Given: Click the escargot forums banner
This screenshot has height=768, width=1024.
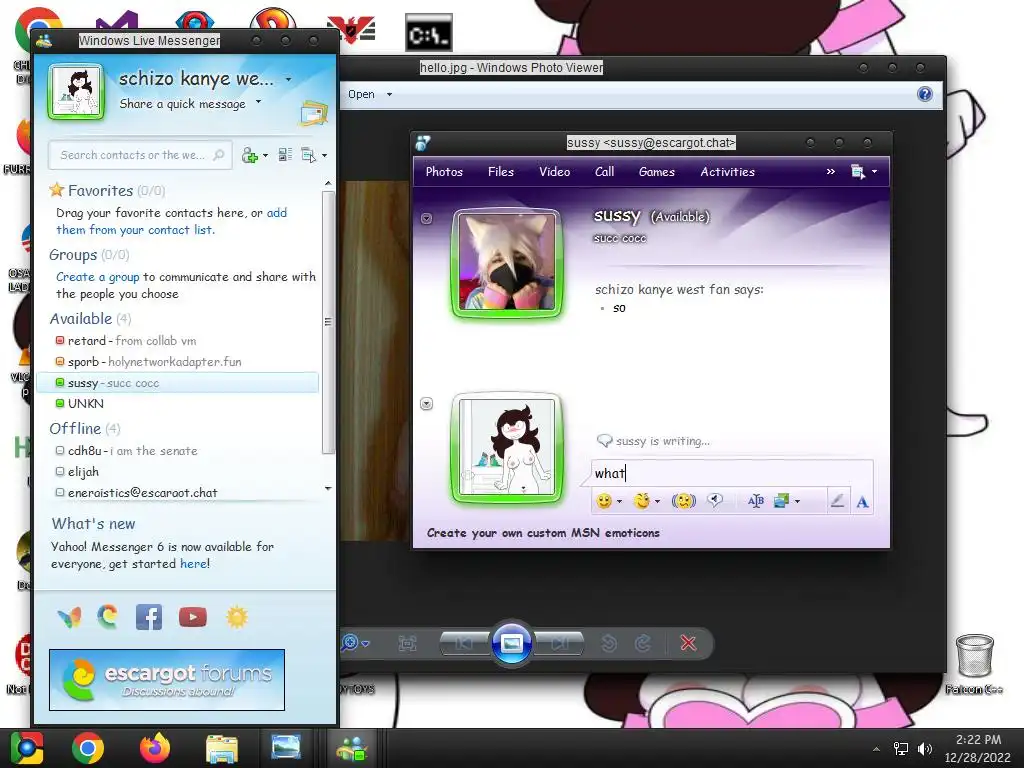Looking at the screenshot, I should (167, 680).
